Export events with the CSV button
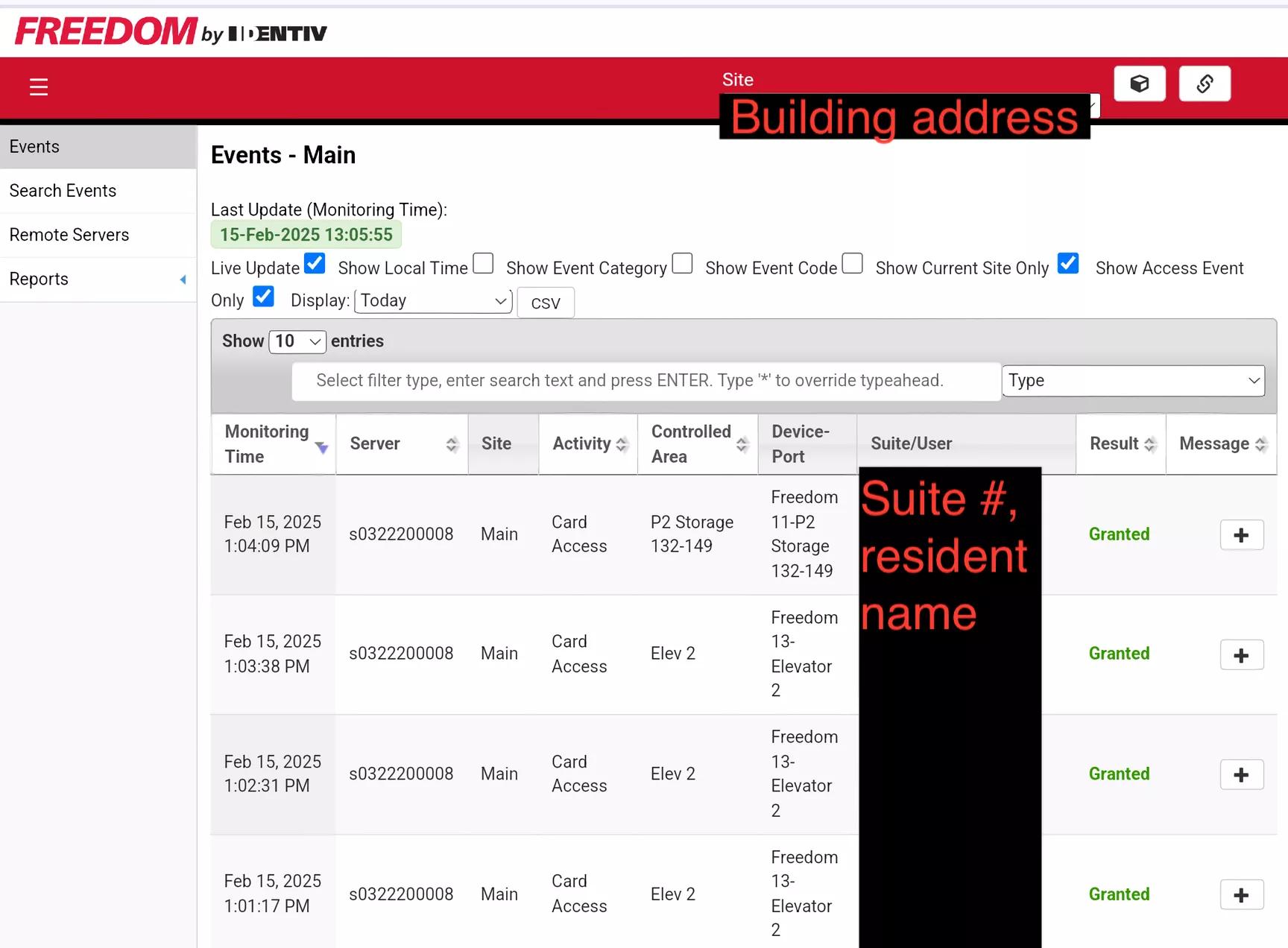1288x948 pixels. pyautogui.click(x=546, y=303)
